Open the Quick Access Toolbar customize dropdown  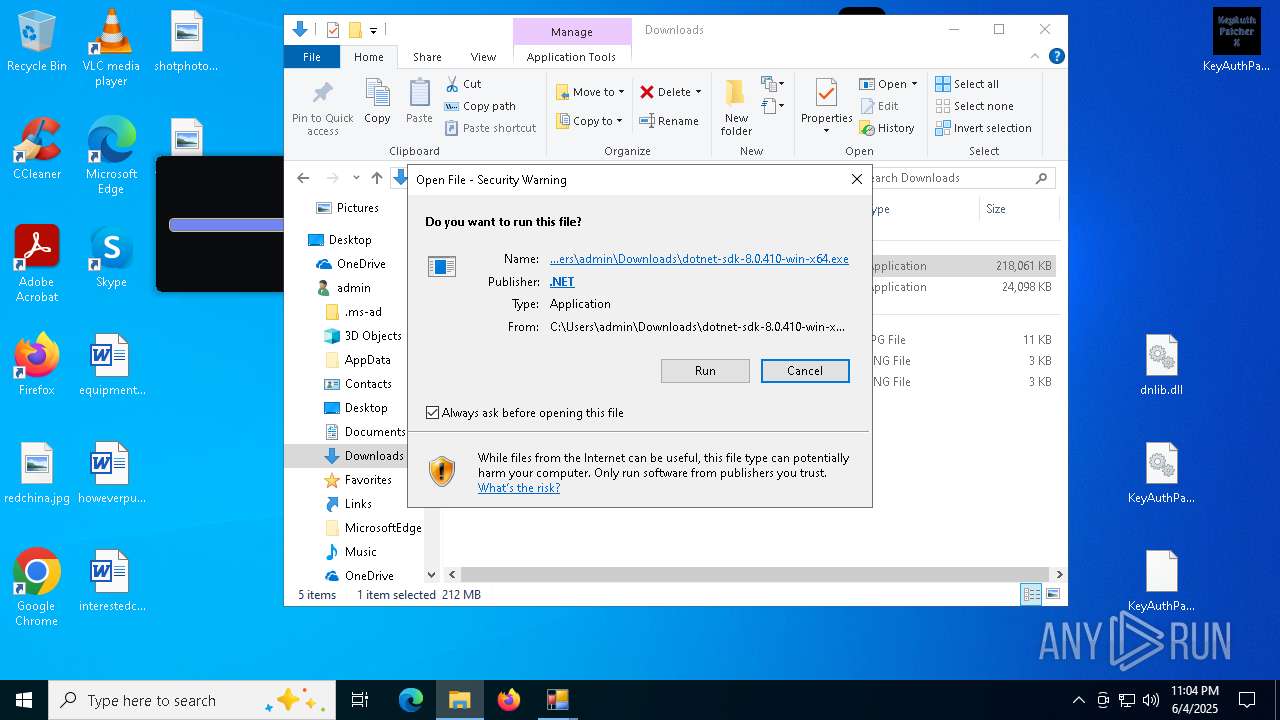tap(374, 31)
